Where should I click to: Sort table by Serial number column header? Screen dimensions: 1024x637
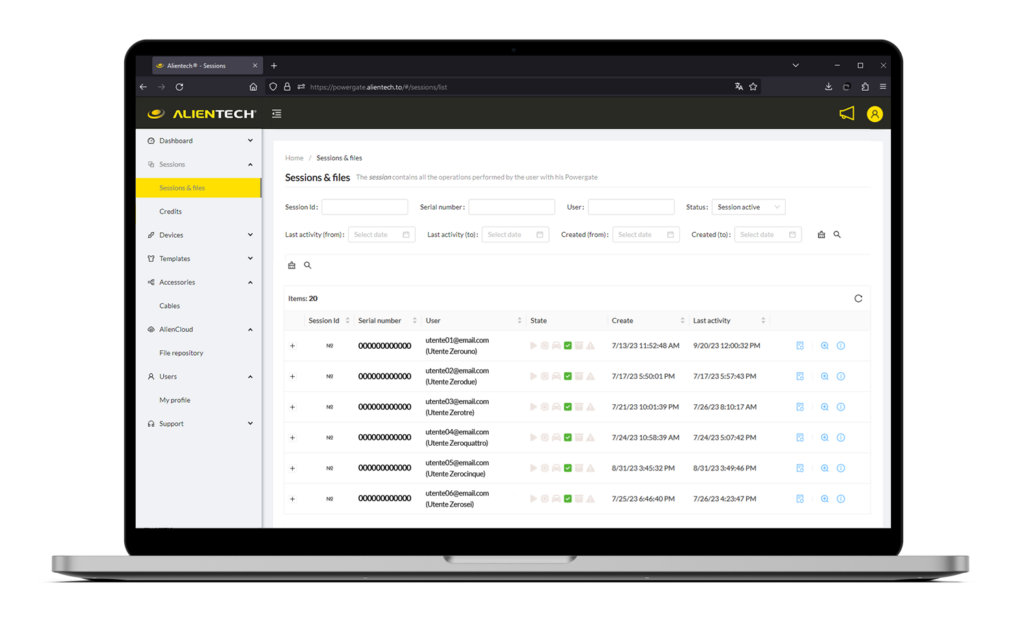[x=380, y=321]
